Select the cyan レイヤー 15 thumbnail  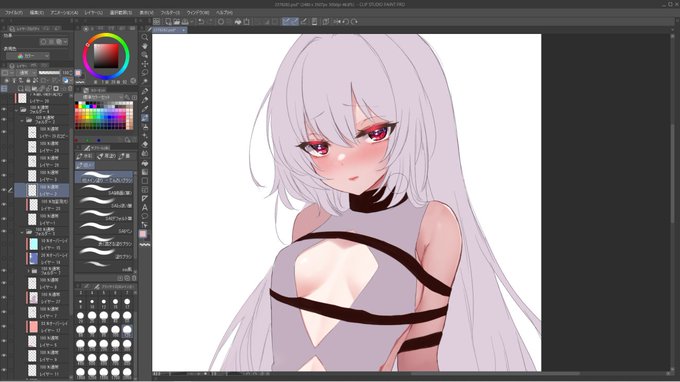pos(34,244)
